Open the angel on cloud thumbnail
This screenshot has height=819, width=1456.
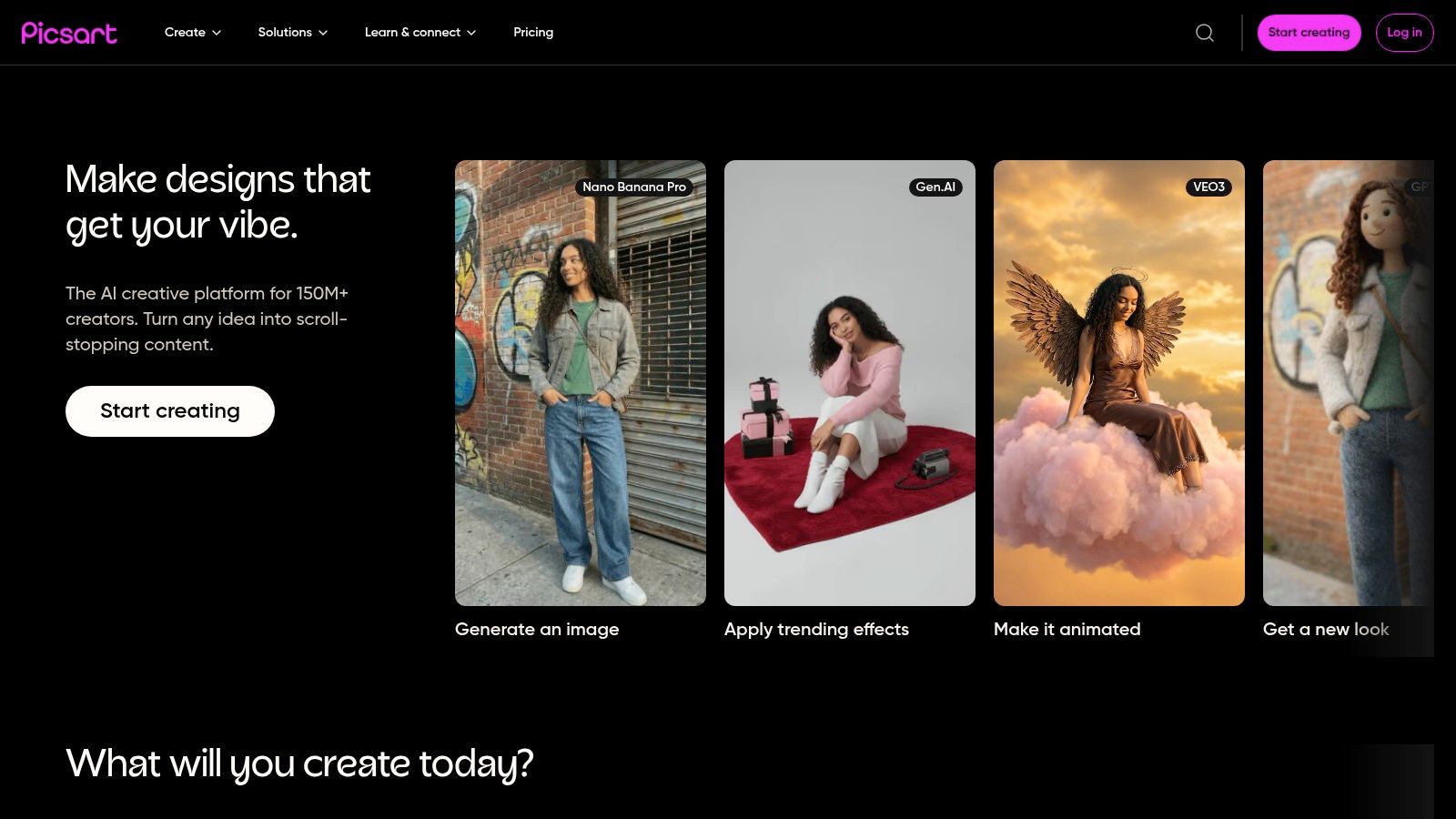tap(1119, 383)
